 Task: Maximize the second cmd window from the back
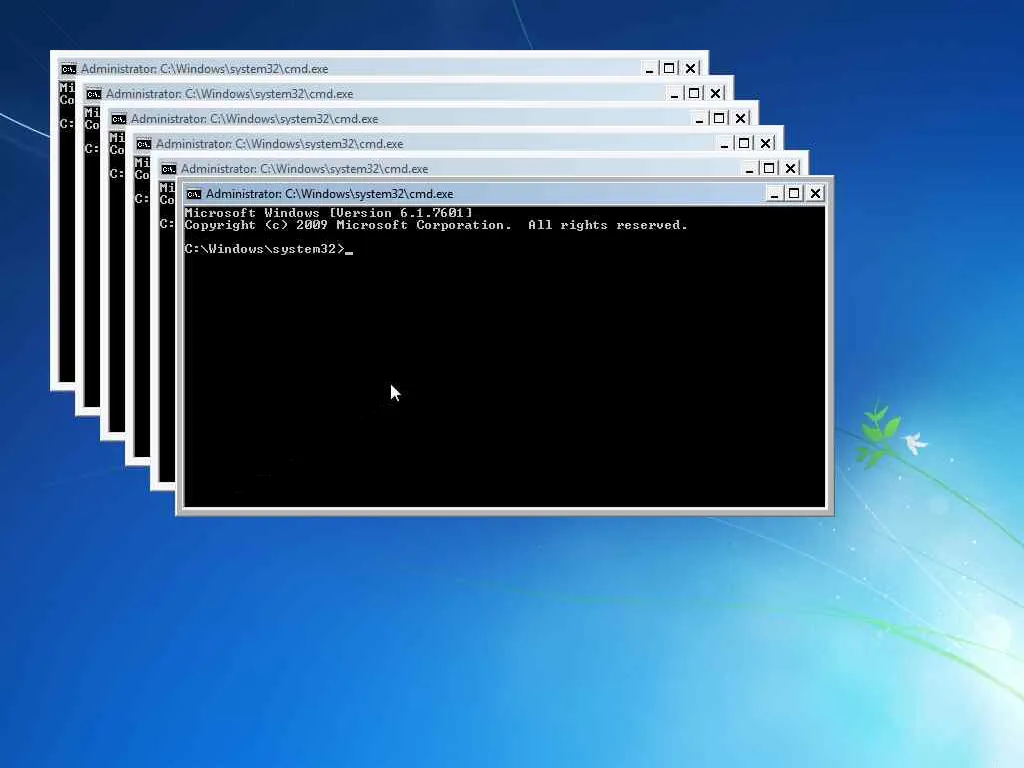coord(694,93)
